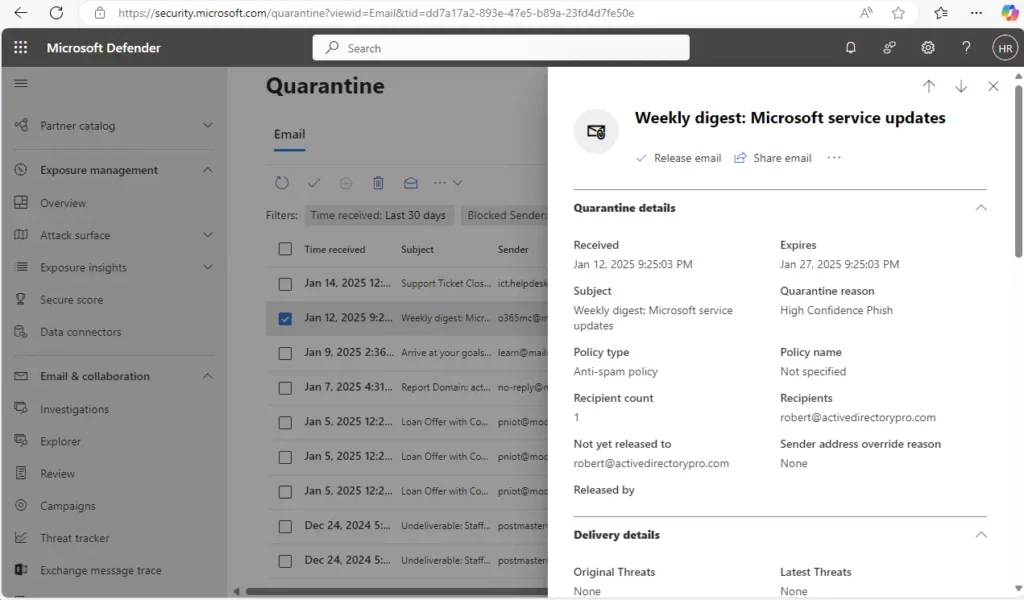1024x600 pixels.
Task: Open HR account profile menu
Action: [1005, 48]
